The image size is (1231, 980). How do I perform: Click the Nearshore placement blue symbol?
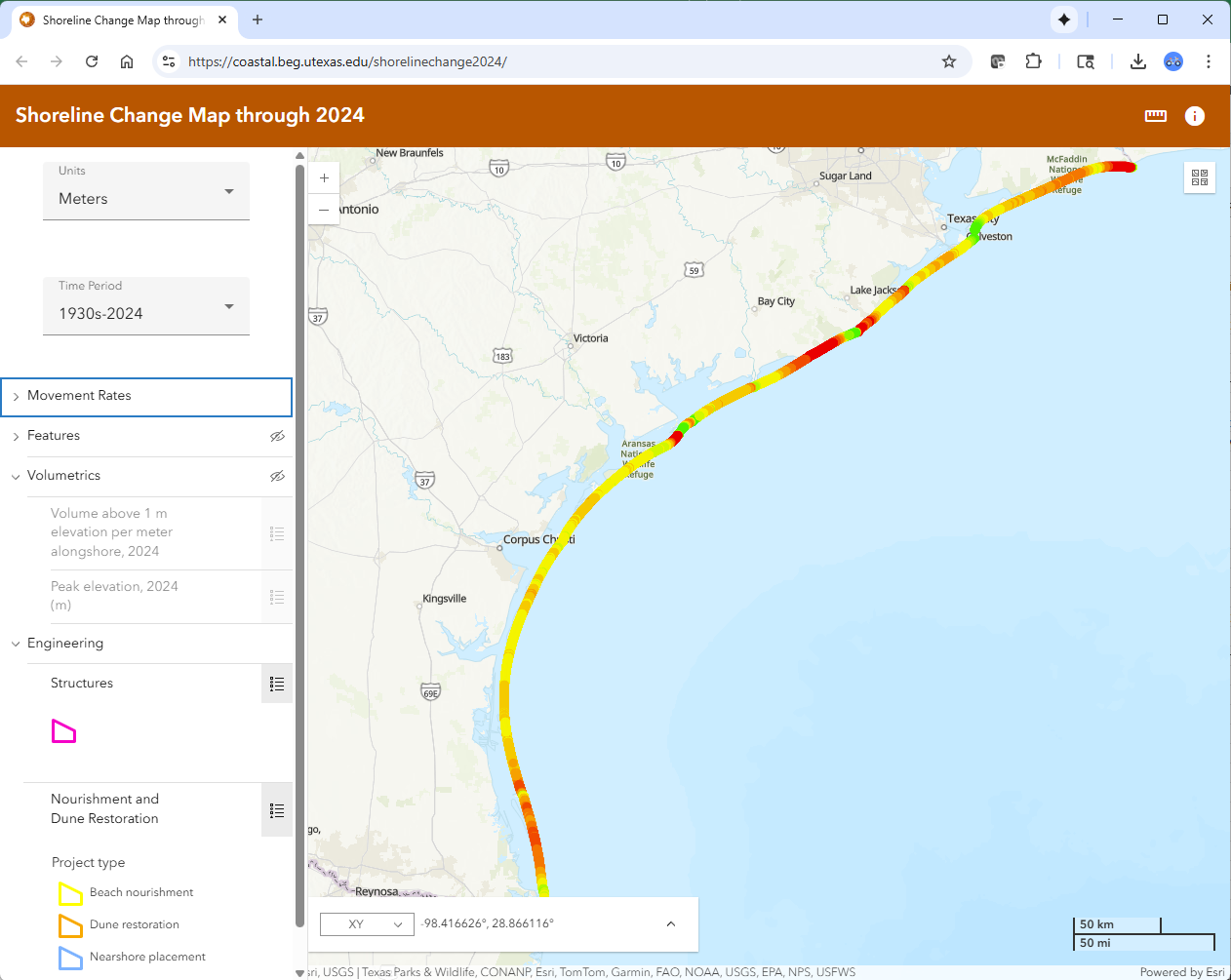[x=68, y=957]
